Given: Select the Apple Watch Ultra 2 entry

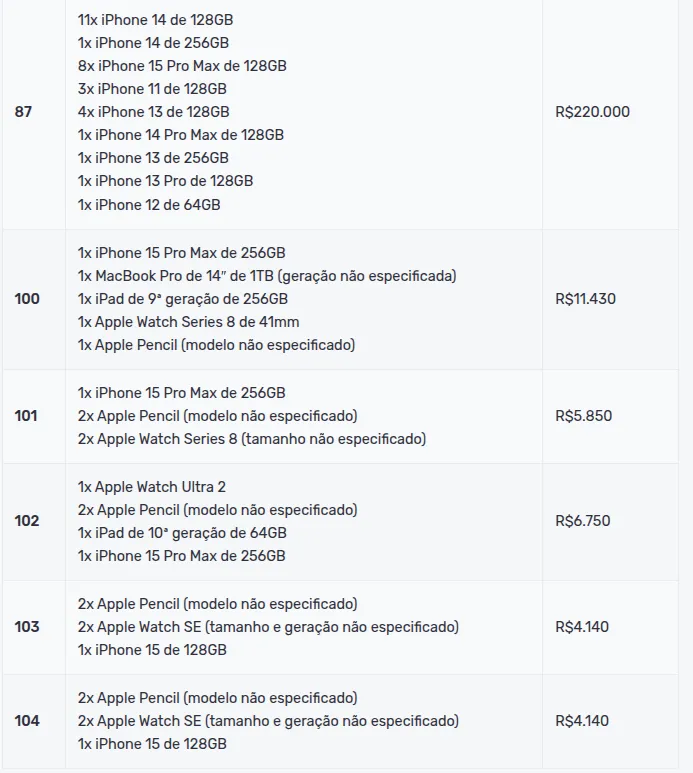Looking at the screenshot, I should click(x=152, y=487).
